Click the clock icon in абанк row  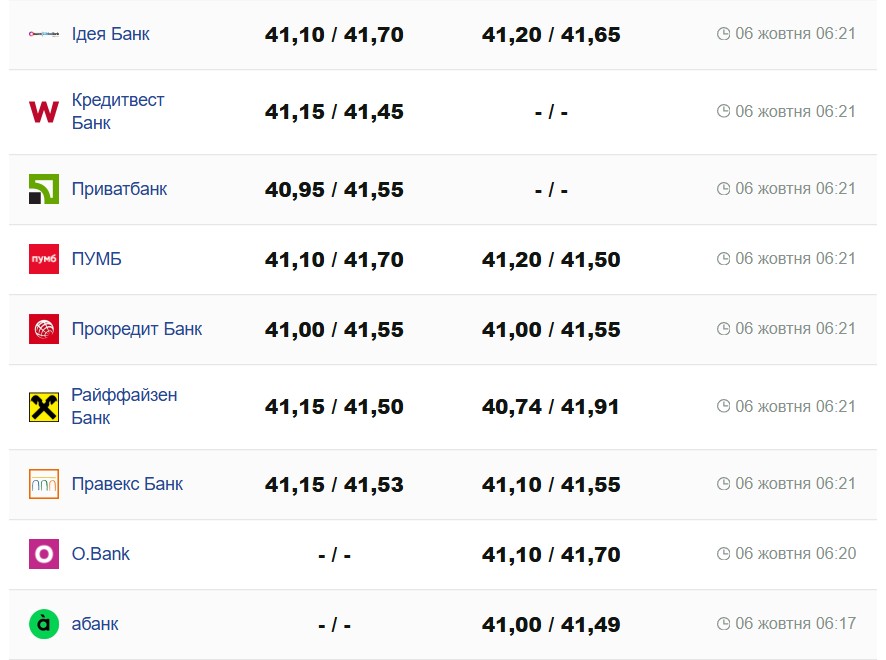[x=724, y=624]
